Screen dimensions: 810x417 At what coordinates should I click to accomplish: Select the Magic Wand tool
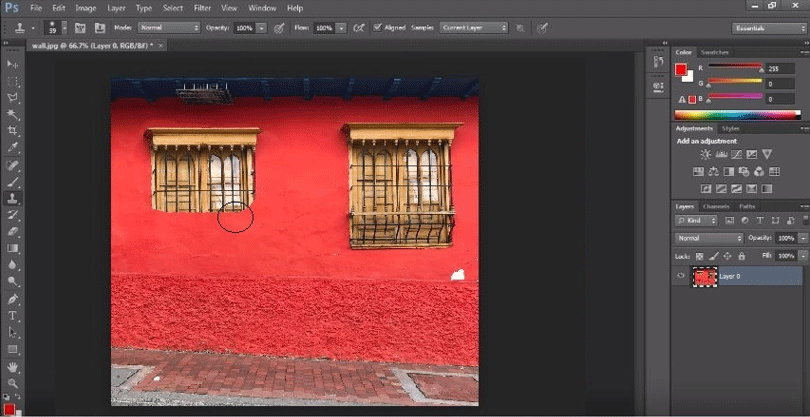(x=12, y=114)
